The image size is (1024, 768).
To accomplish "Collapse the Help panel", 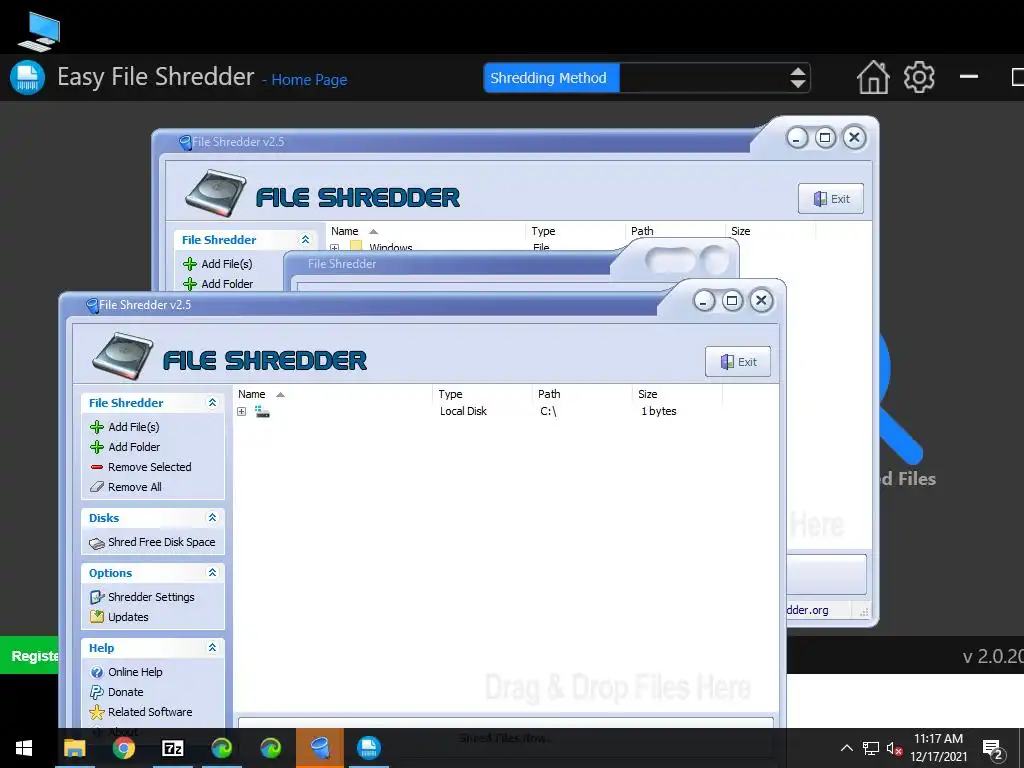I will coord(212,648).
